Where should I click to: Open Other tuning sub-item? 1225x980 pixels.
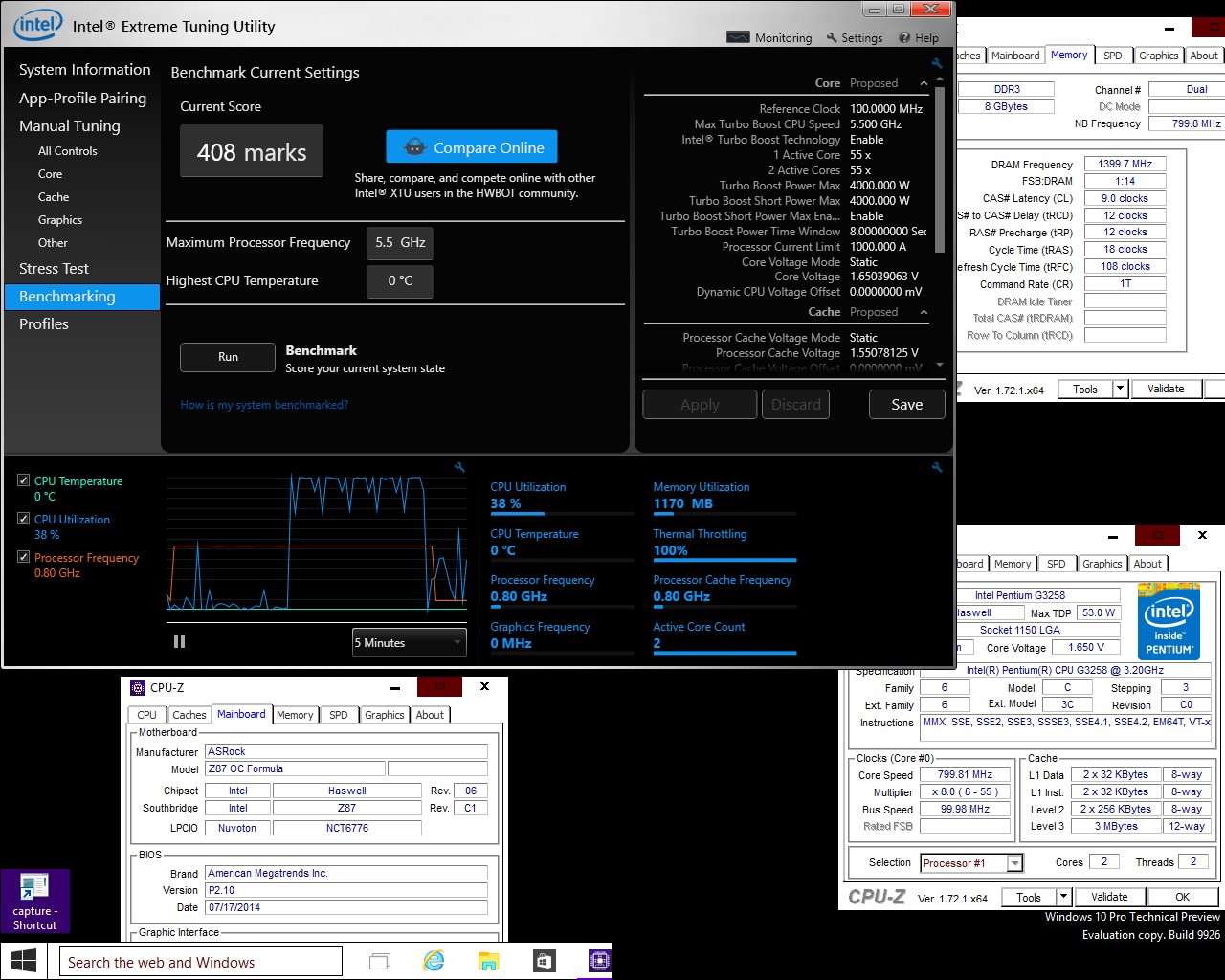[53, 243]
